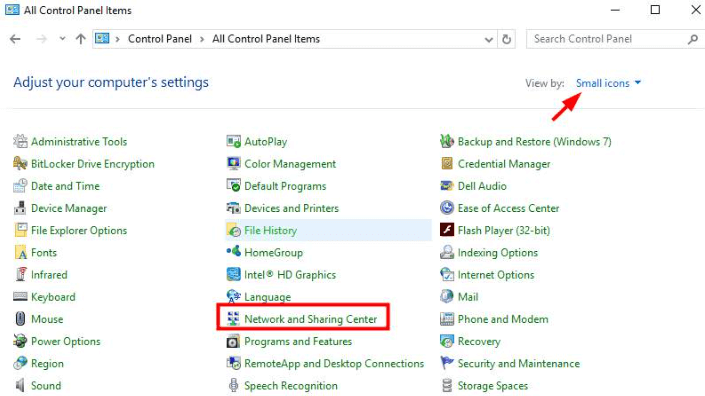The height and width of the screenshot is (396, 705).
Task: Open the HomeGroup icon
Action: point(233,252)
